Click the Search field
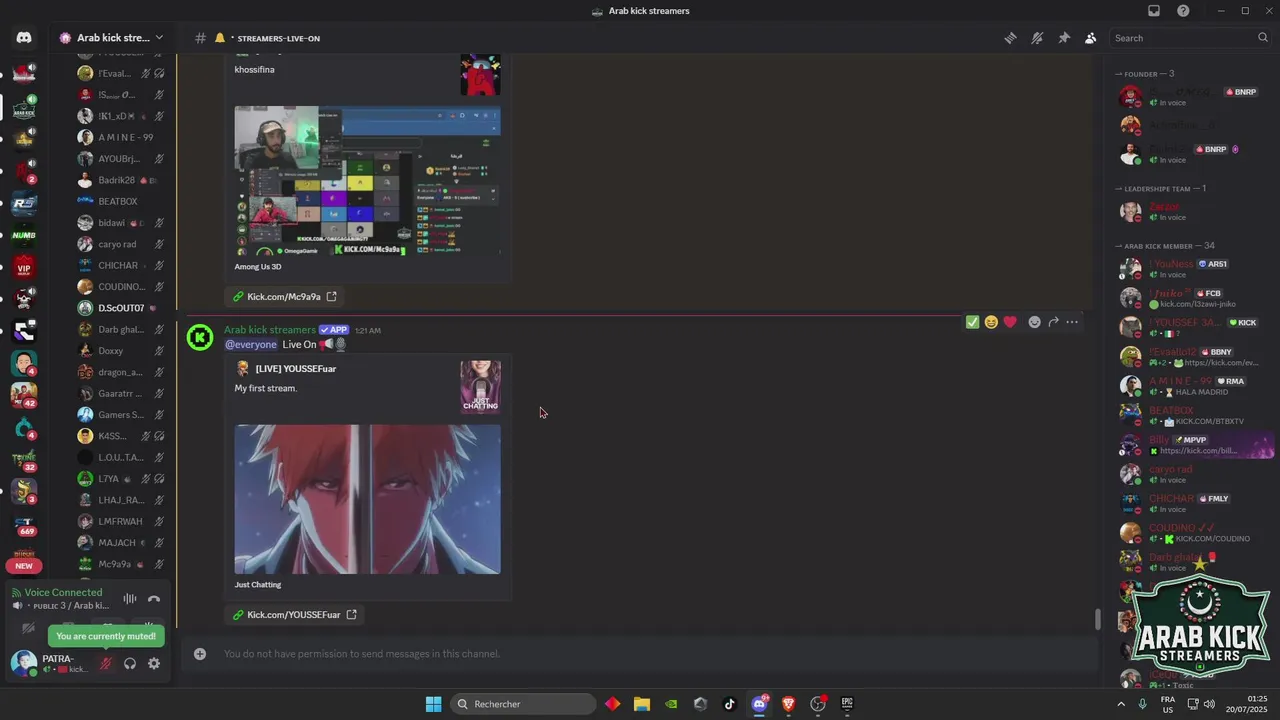This screenshot has height=720, width=1280. point(1191,38)
